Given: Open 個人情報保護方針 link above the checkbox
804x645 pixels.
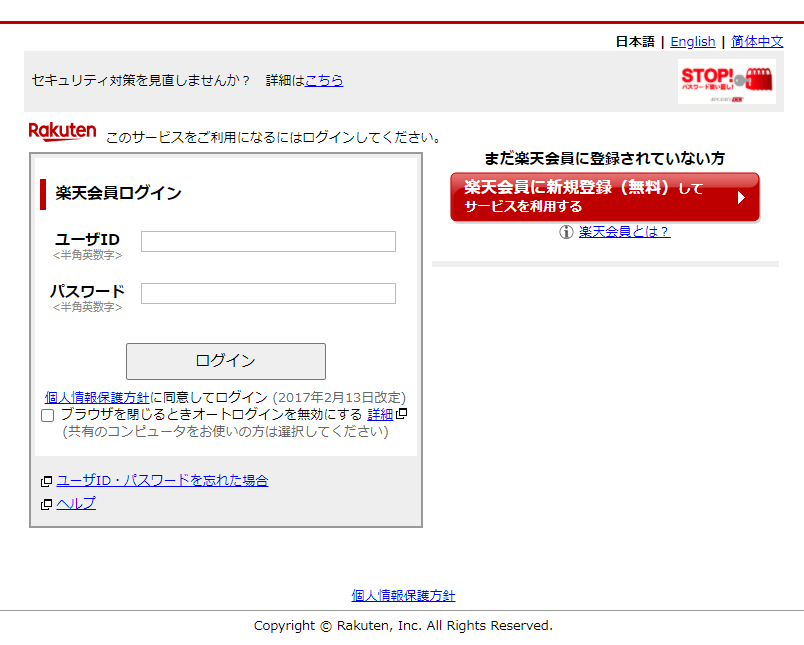Looking at the screenshot, I should pyautogui.click(x=97, y=397).
